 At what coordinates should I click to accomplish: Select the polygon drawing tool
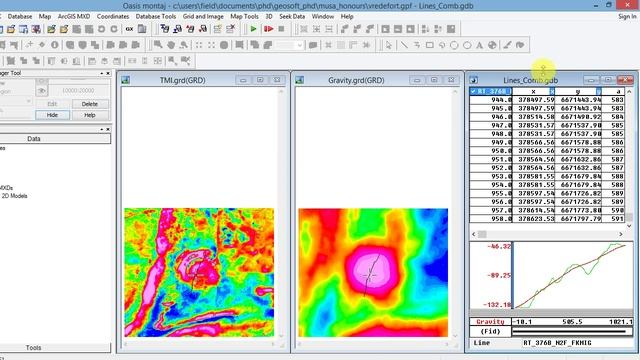click(442, 45)
